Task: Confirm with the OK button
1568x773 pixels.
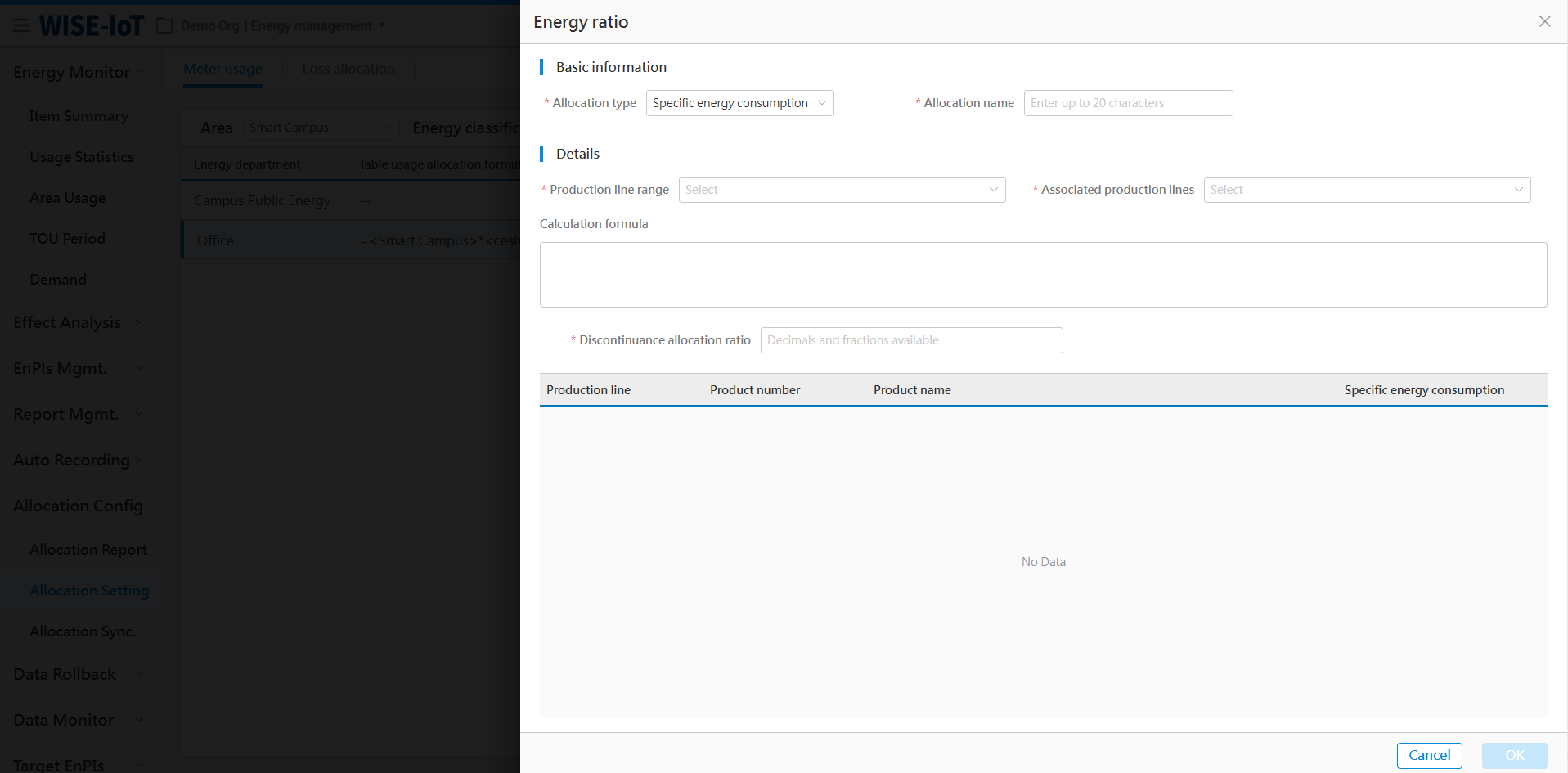Action: click(x=1514, y=755)
